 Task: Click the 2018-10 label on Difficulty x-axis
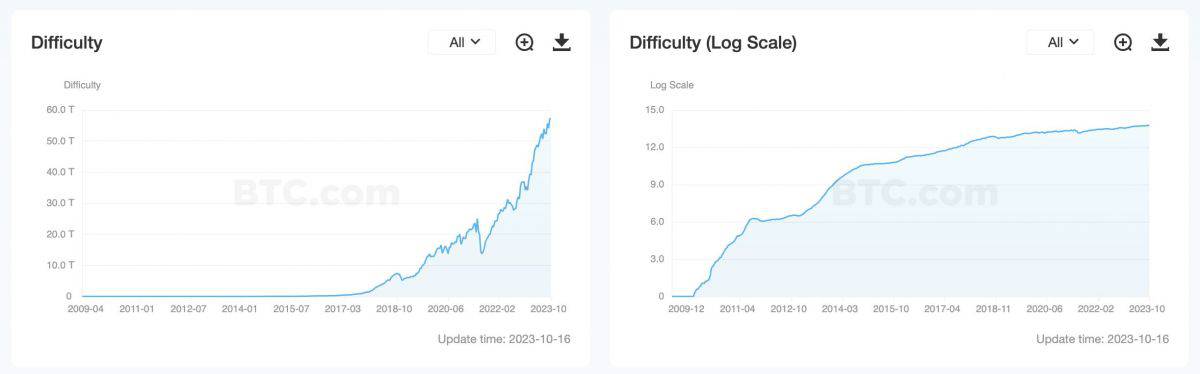point(394,309)
